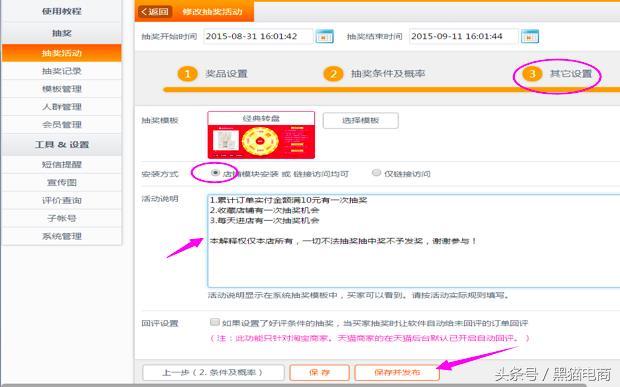Go to step 2 抽奖条件及概率
The image size is (620, 387).
[374, 74]
